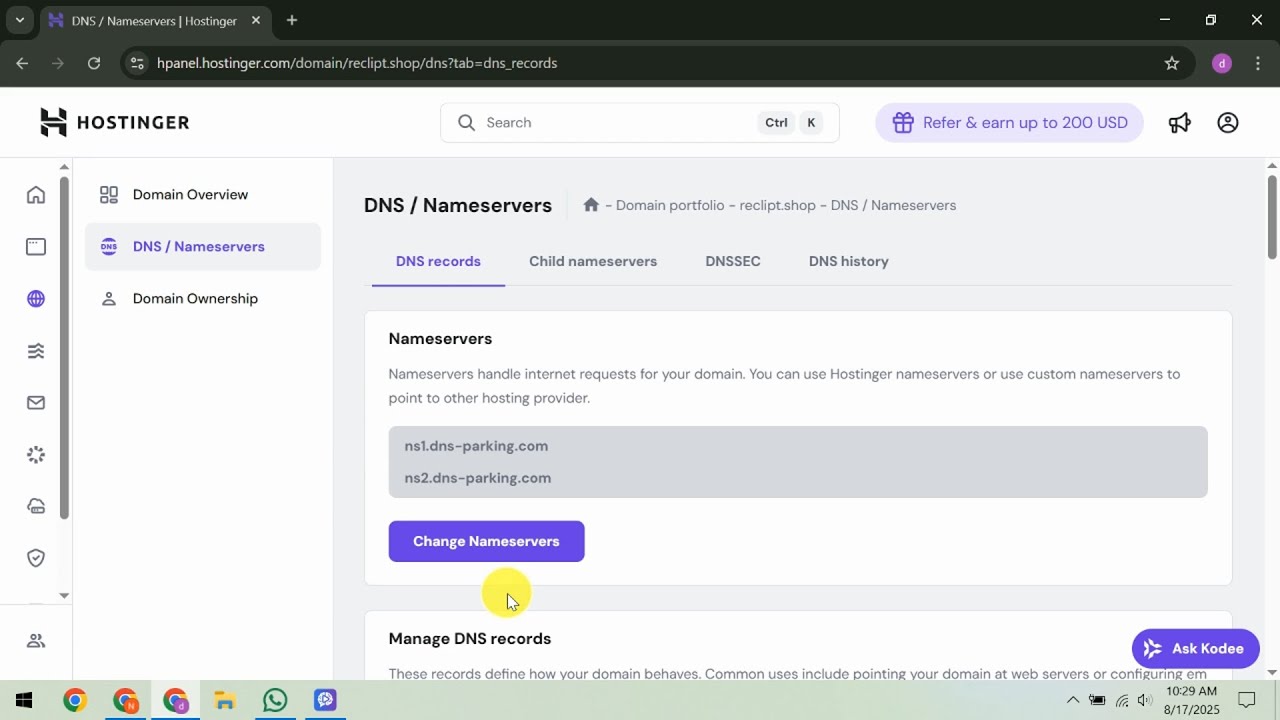
Task: Open Ask Kodee assistant
Action: pos(1195,648)
